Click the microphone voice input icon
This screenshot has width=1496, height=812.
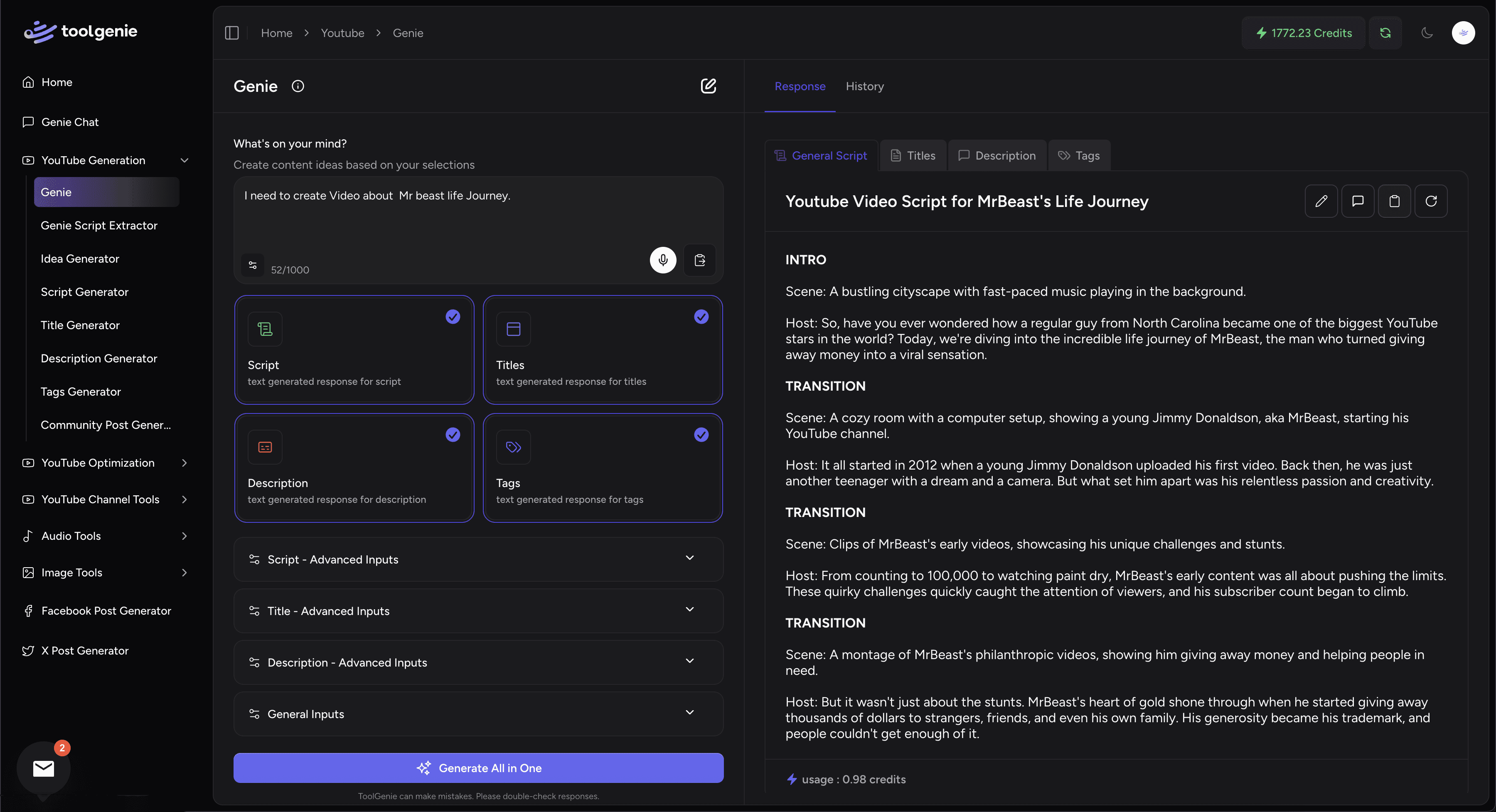(x=663, y=260)
